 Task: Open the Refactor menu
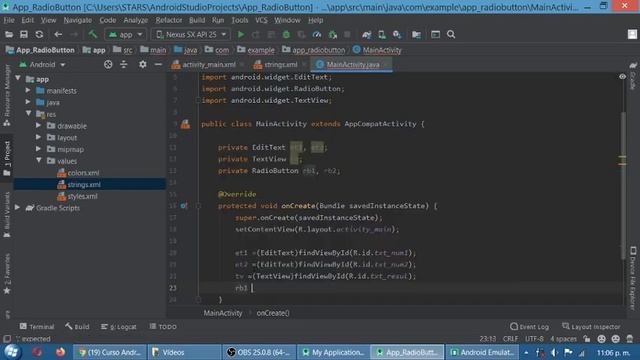[x=169, y=20]
